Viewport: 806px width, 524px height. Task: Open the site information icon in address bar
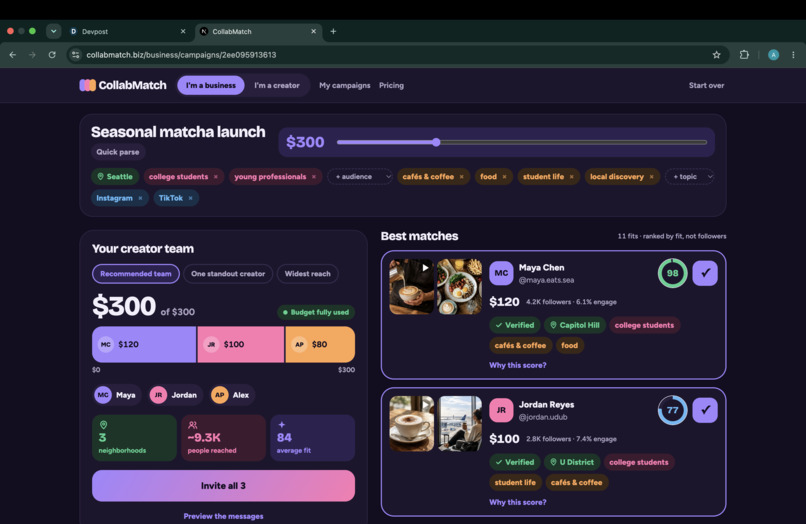tap(76, 55)
